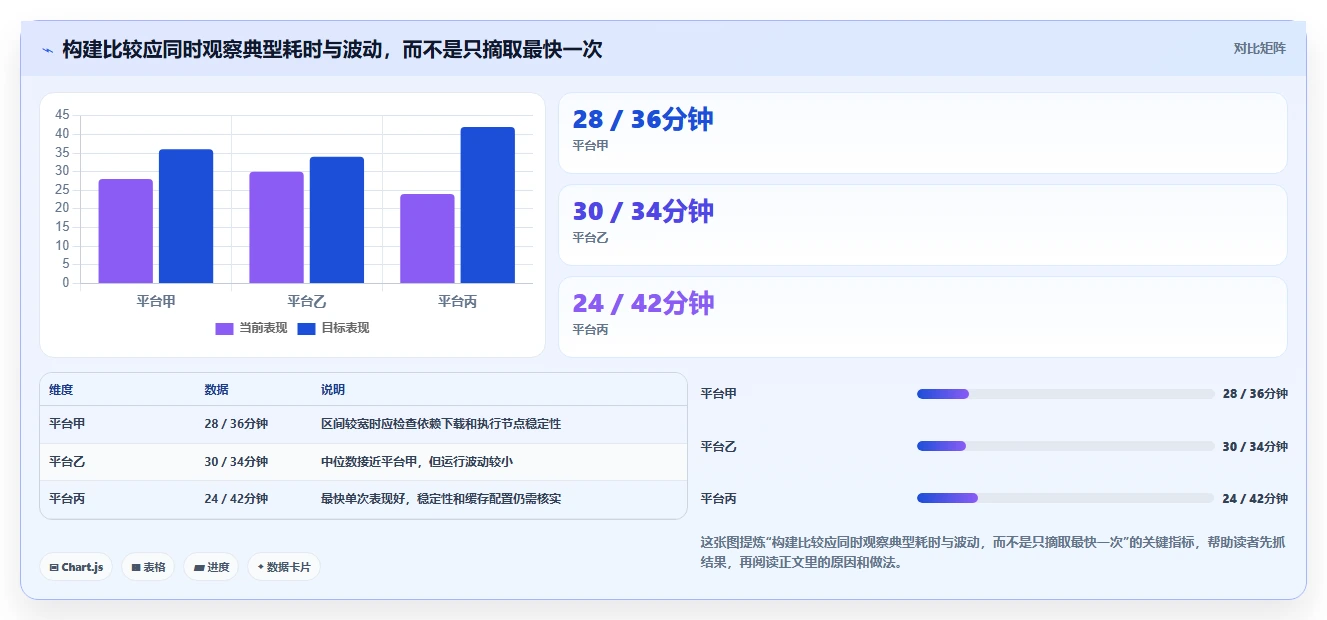Click the 平台丙 caption under 24 / 42分钟 card
This screenshot has width=1327, height=620.
[x=590, y=330]
